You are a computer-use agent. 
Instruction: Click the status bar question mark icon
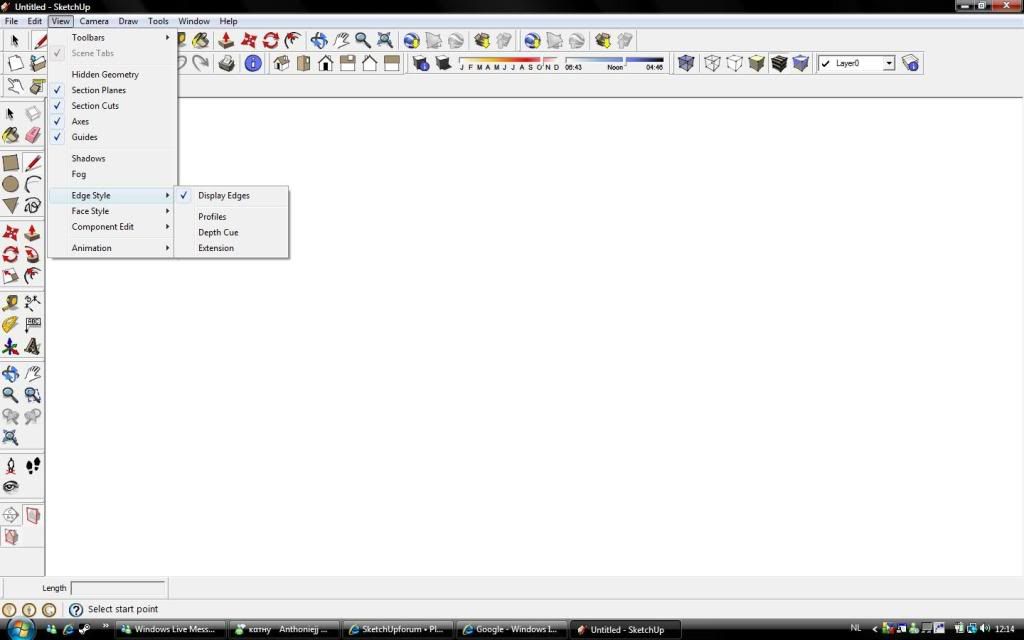(76, 609)
